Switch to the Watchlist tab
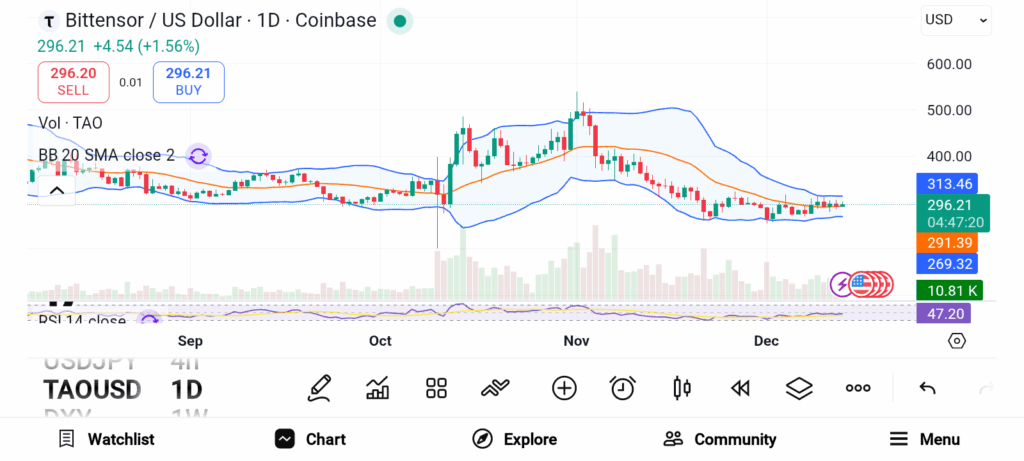The width and height of the screenshot is (1024, 461). (x=106, y=439)
